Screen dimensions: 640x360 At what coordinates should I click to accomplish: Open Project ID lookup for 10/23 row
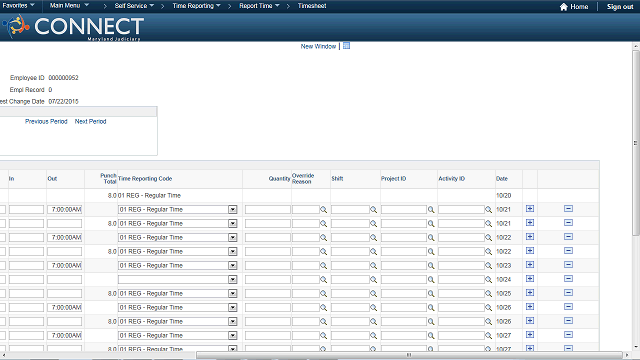[x=431, y=266]
